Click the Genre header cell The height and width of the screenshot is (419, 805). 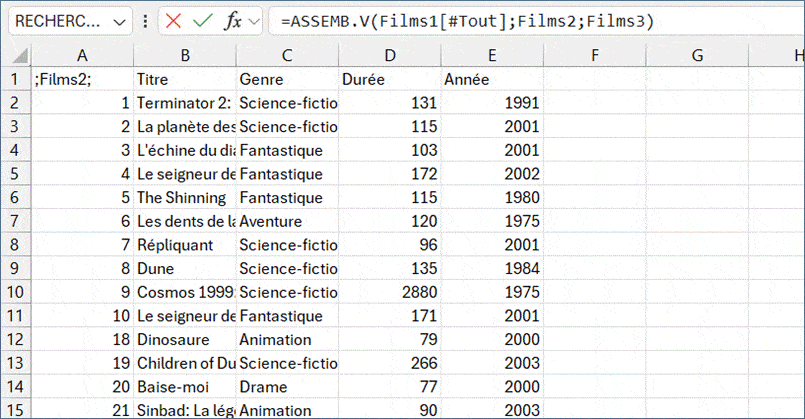(287, 79)
